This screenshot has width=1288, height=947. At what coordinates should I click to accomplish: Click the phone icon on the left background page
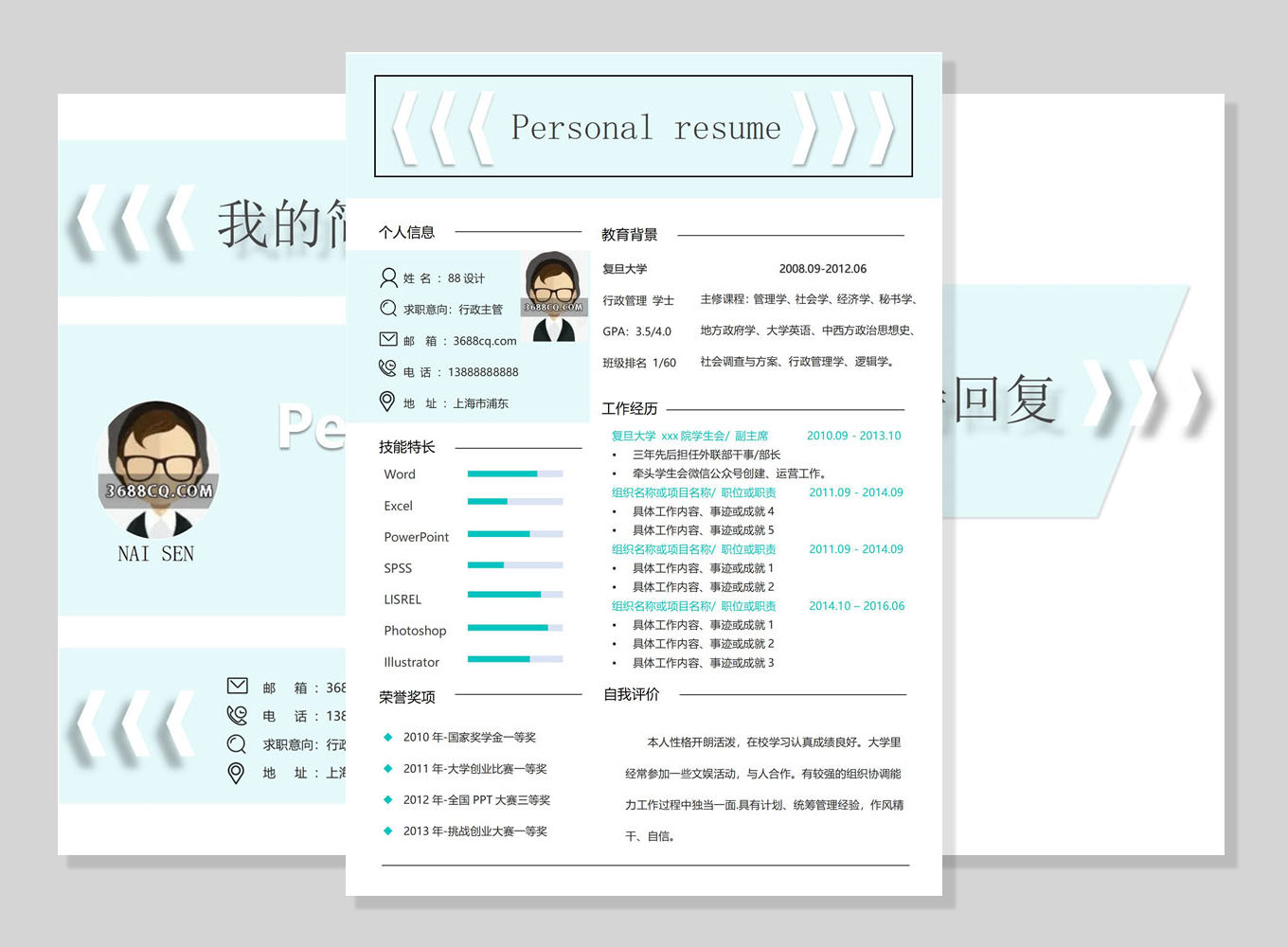point(237,715)
